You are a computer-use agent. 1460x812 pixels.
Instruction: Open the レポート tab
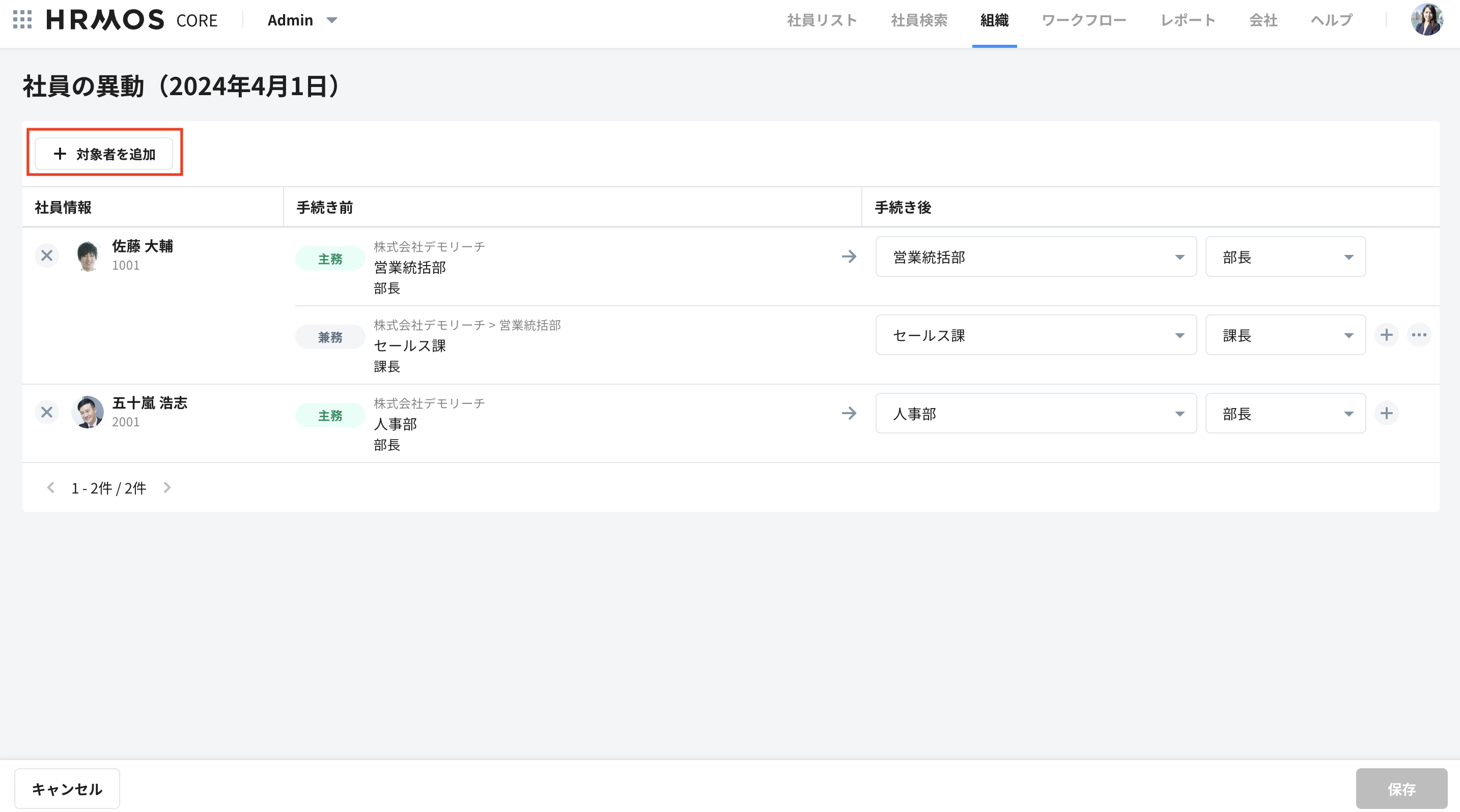(x=1187, y=20)
